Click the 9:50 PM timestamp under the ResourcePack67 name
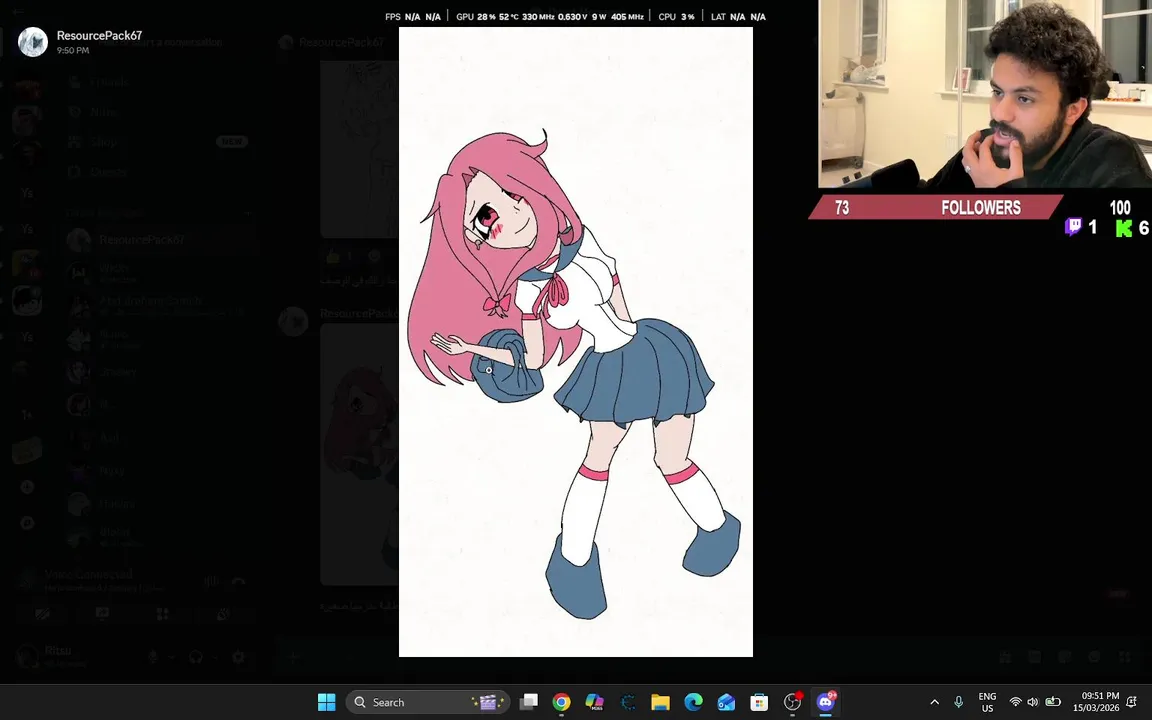The width and height of the screenshot is (1152, 720). coord(73,51)
